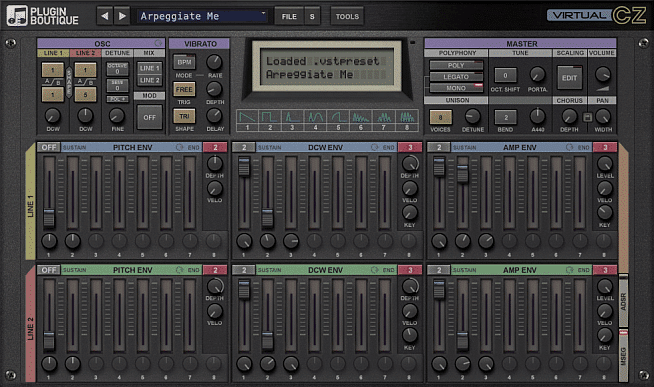
Task: Select double sine waveform 4
Action: (x=315, y=121)
